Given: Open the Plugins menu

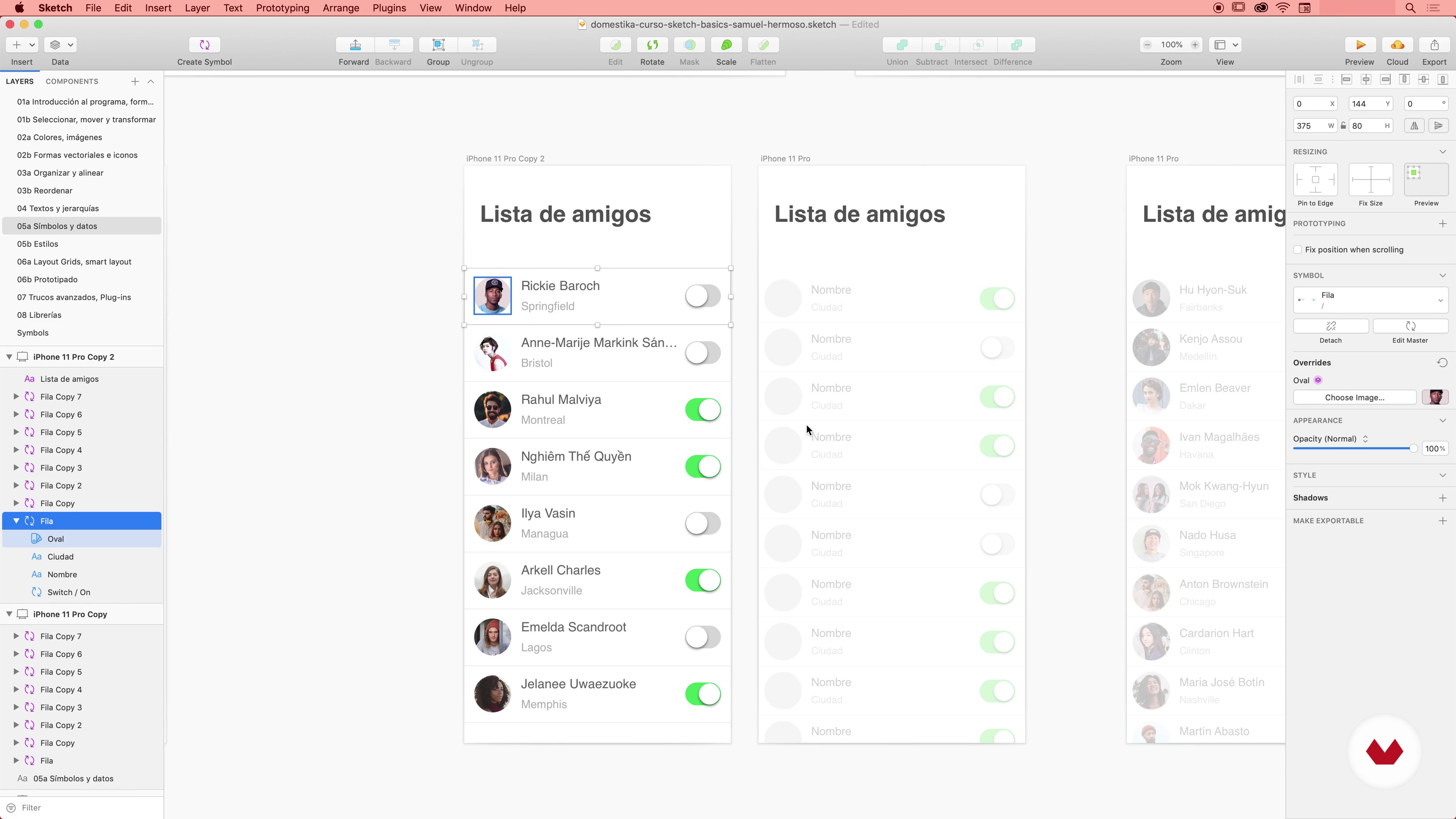Looking at the screenshot, I should click(389, 8).
